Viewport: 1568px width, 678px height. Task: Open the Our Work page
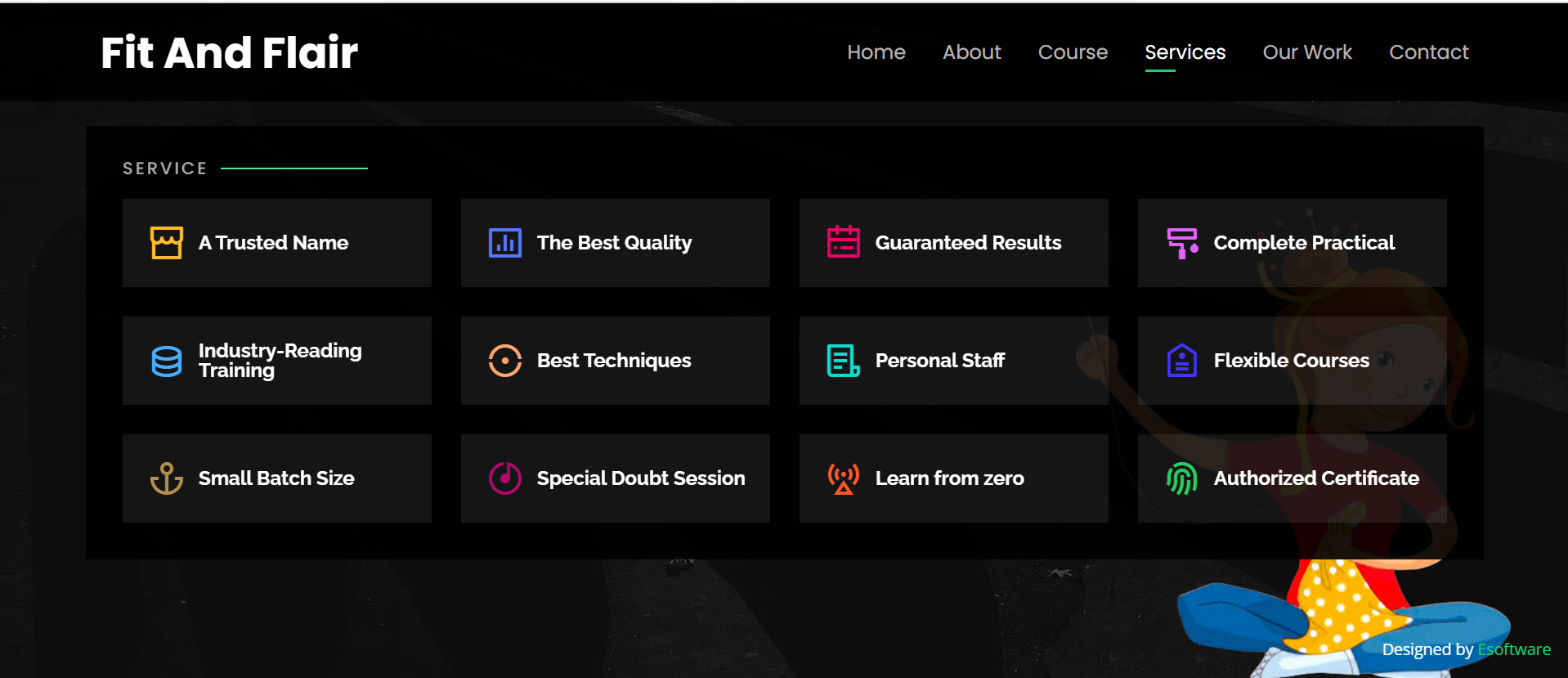point(1307,52)
